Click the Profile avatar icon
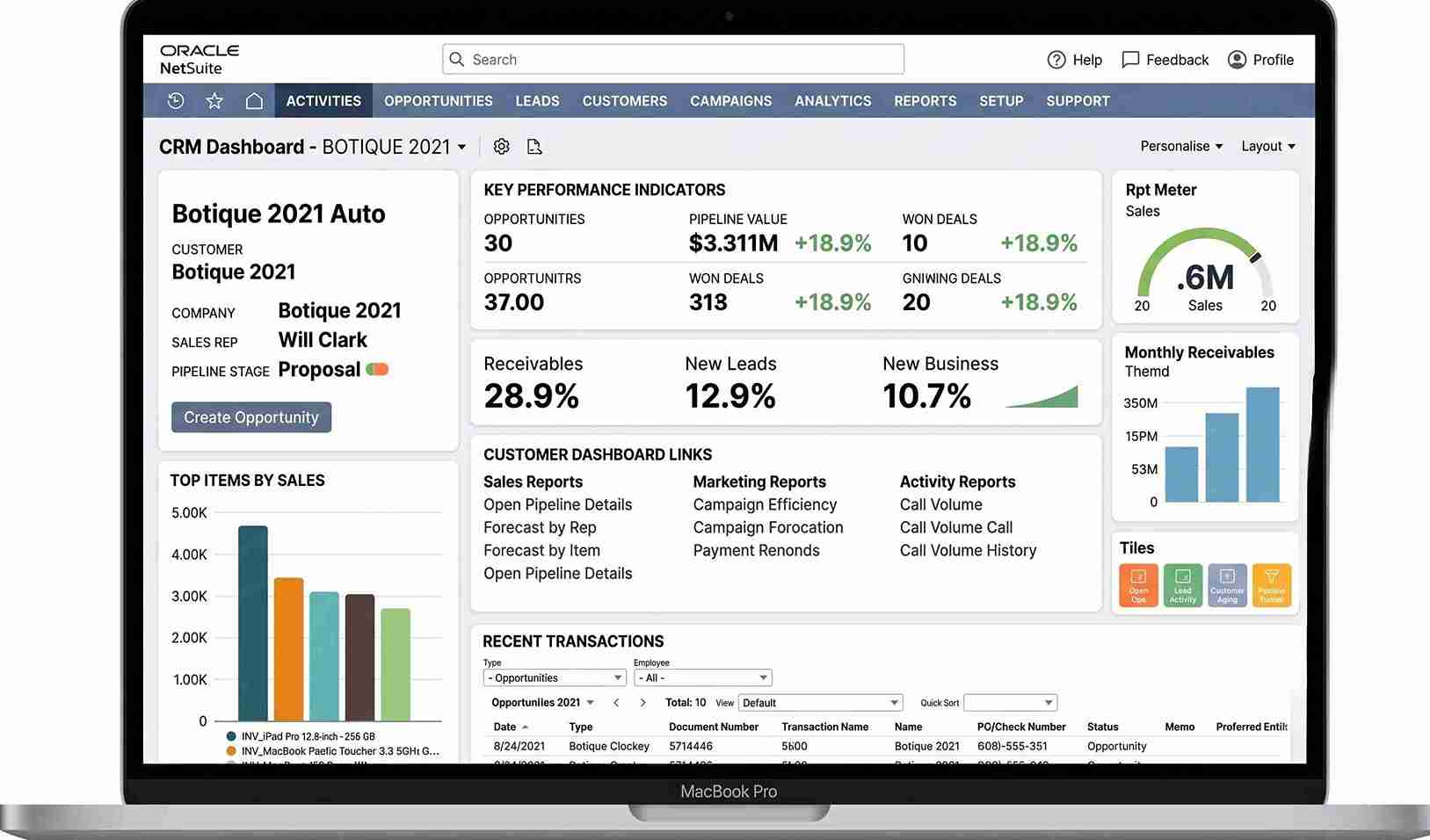 point(1237,60)
